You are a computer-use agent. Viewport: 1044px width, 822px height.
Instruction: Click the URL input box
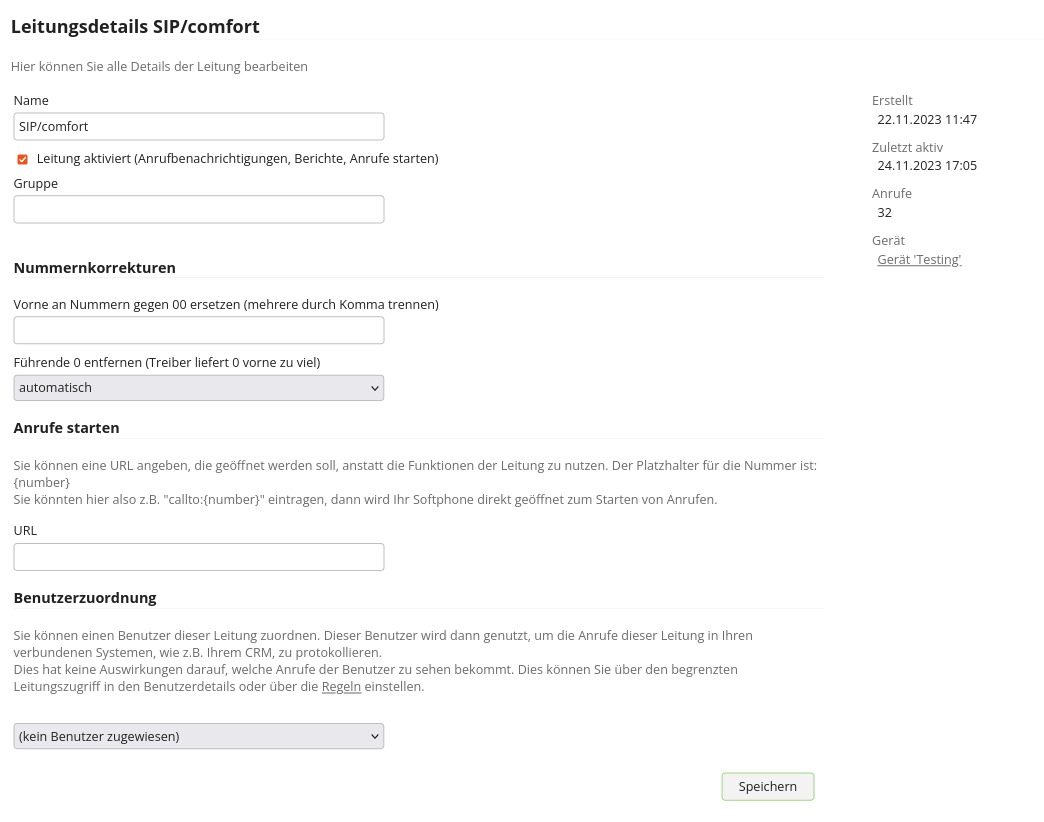click(x=199, y=557)
